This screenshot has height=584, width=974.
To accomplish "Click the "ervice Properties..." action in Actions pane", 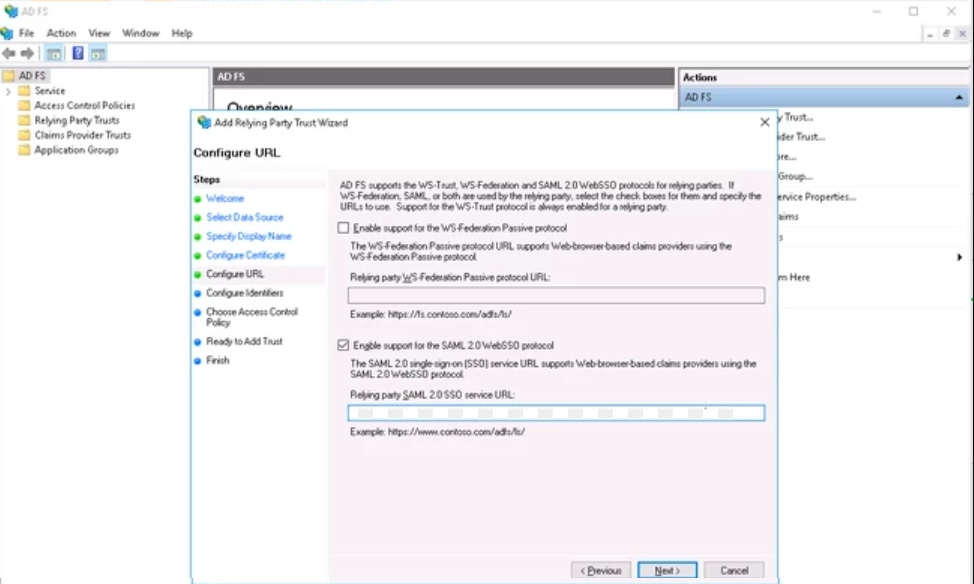I will pos(817,197).
